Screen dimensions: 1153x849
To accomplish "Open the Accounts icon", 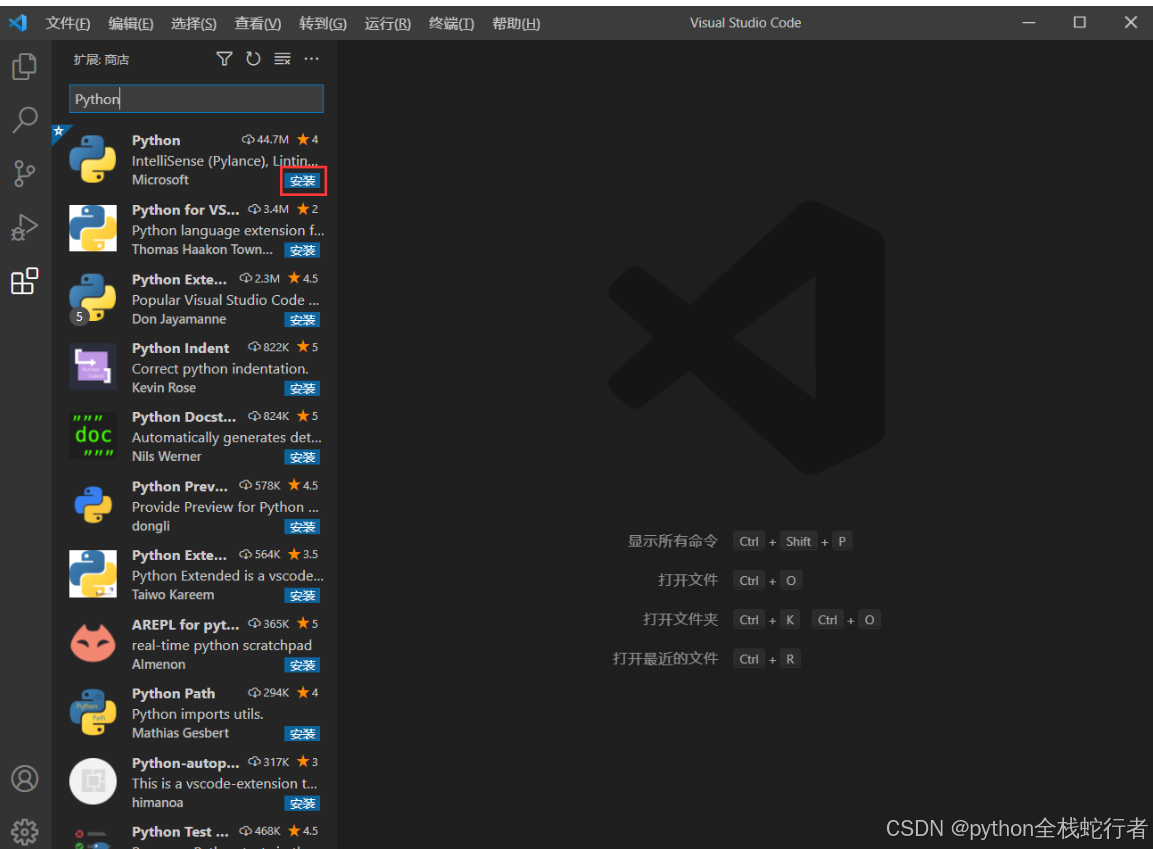I will (24, 778).
